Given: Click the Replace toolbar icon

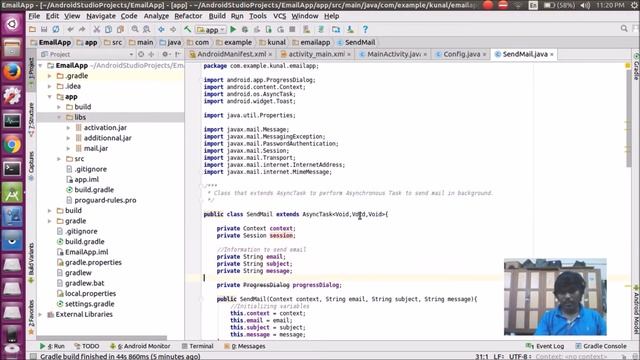Looking at the screenshot, I should (x=147, y=29).
